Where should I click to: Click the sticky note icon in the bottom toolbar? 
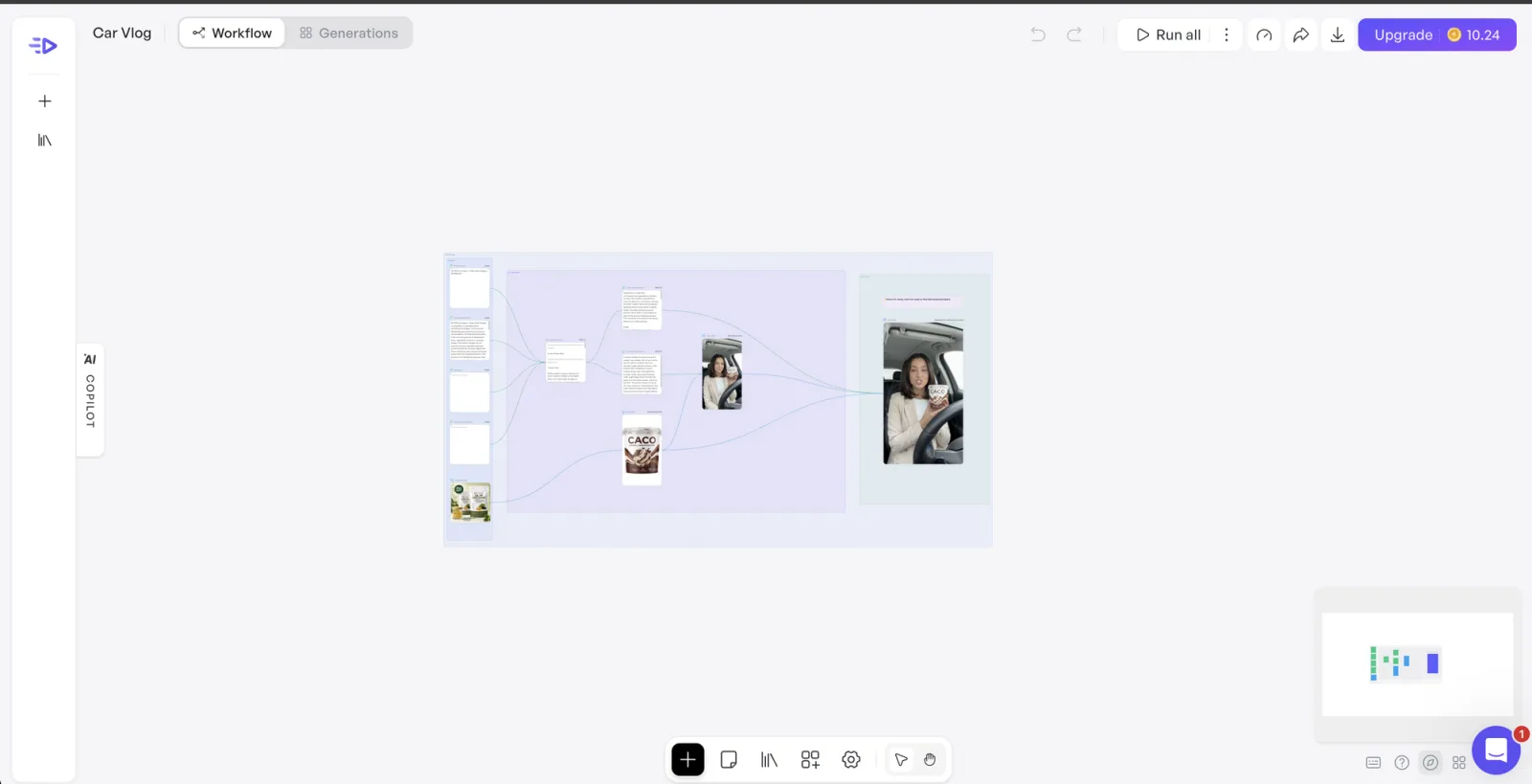pyautogui.click(x=729, y=760)
